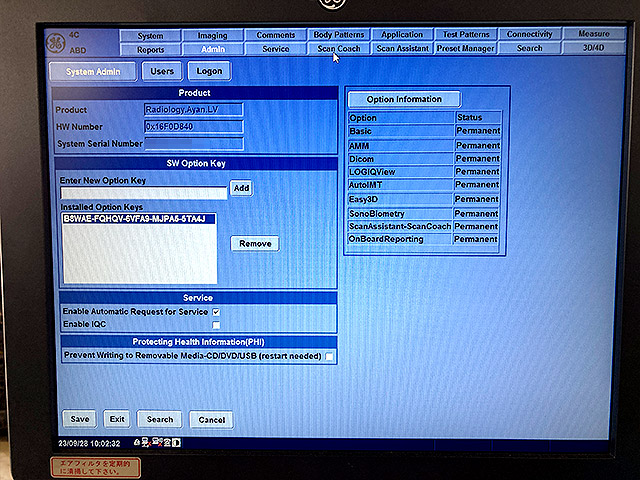Click the SonoBiometry option row
The height and width of the screenshot is (480, 640).
423,213
